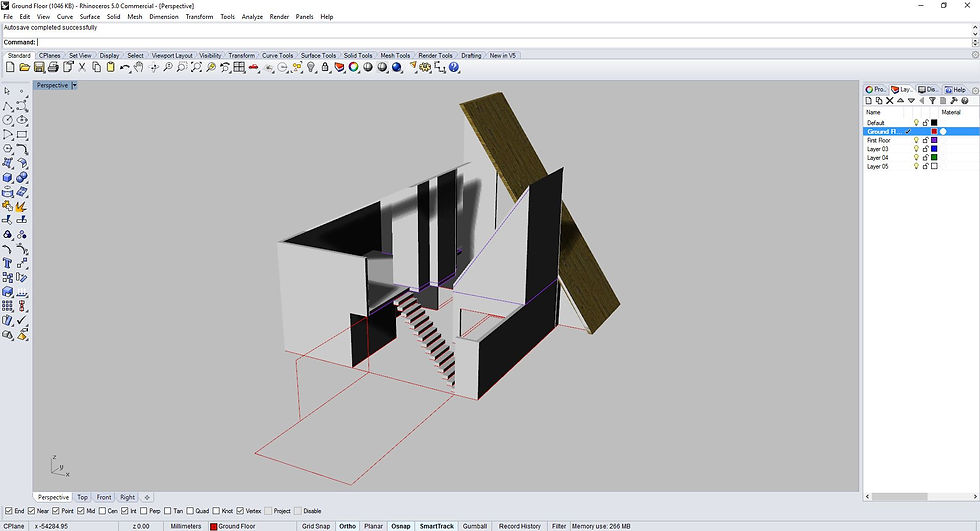The width and height of the screenshot is (980, 531).
Task: Toggle the Point osnap checkbox
Action: tap(56, 510)
